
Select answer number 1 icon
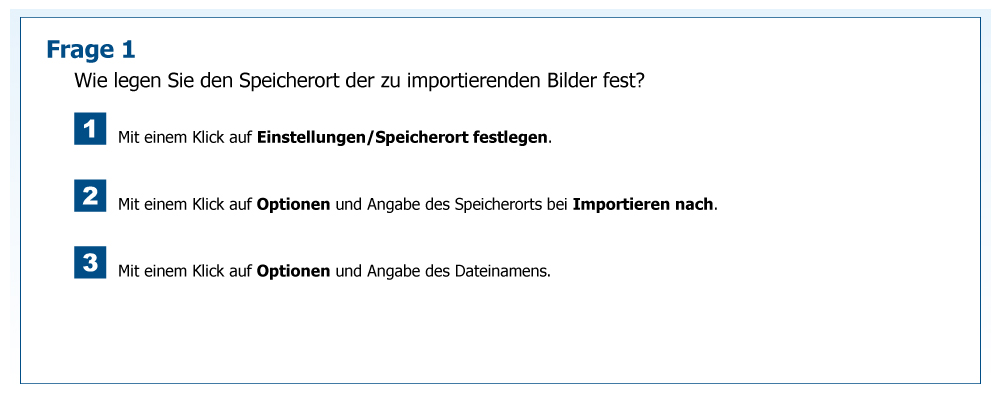click(x=90, y=129)
